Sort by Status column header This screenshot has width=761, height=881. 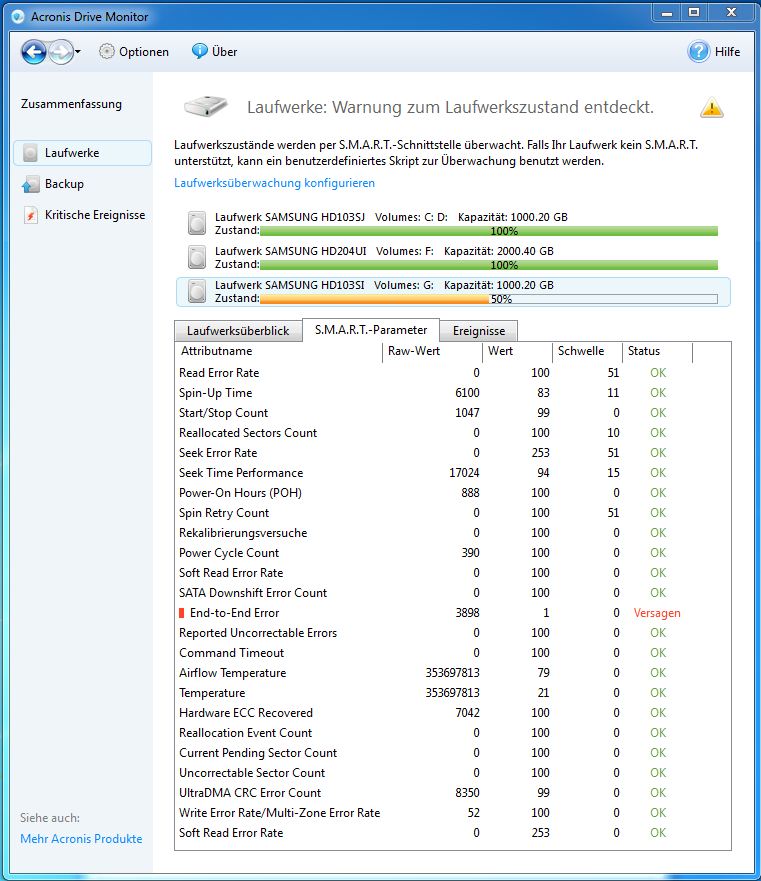(x=657, y=351)
